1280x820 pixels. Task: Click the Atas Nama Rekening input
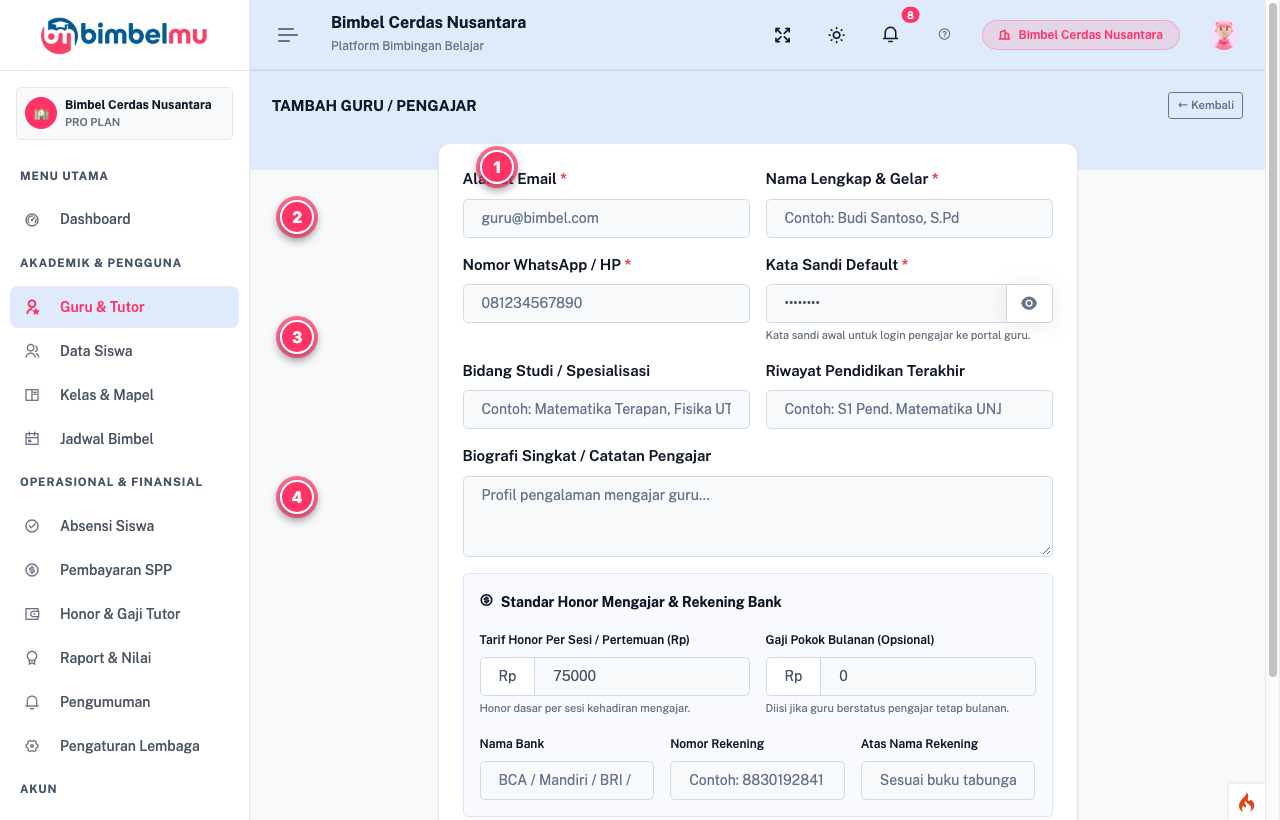click(948, 780)
